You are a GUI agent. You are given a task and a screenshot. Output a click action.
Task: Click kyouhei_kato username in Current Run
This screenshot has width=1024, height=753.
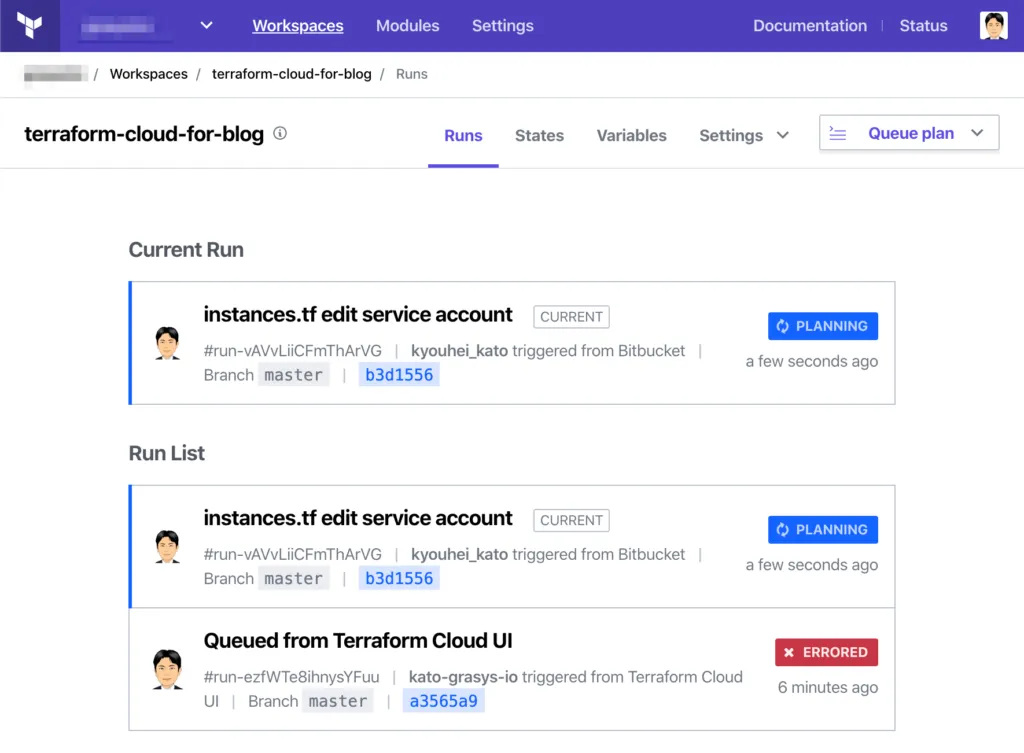459,351
